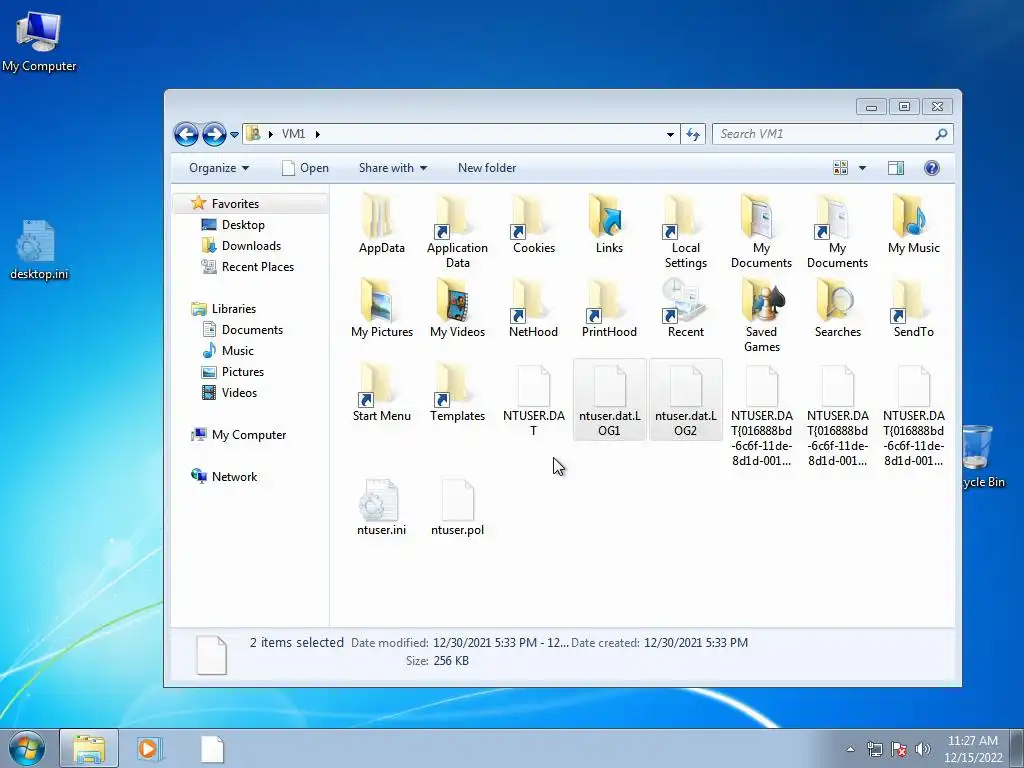Select the Searches folder
Viewport: 1024px width, 768px height.
[x=837, y=308]
